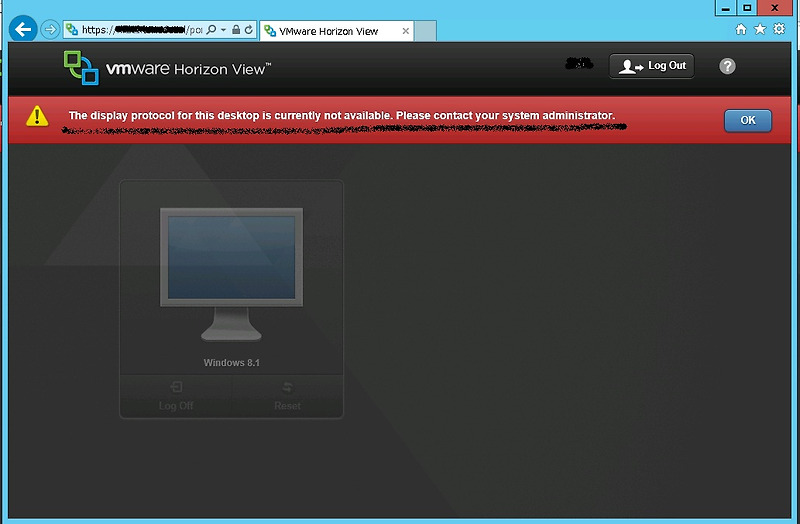800x524 pixels.
Task: Click the site favicon in address bar
Action: 72,30
